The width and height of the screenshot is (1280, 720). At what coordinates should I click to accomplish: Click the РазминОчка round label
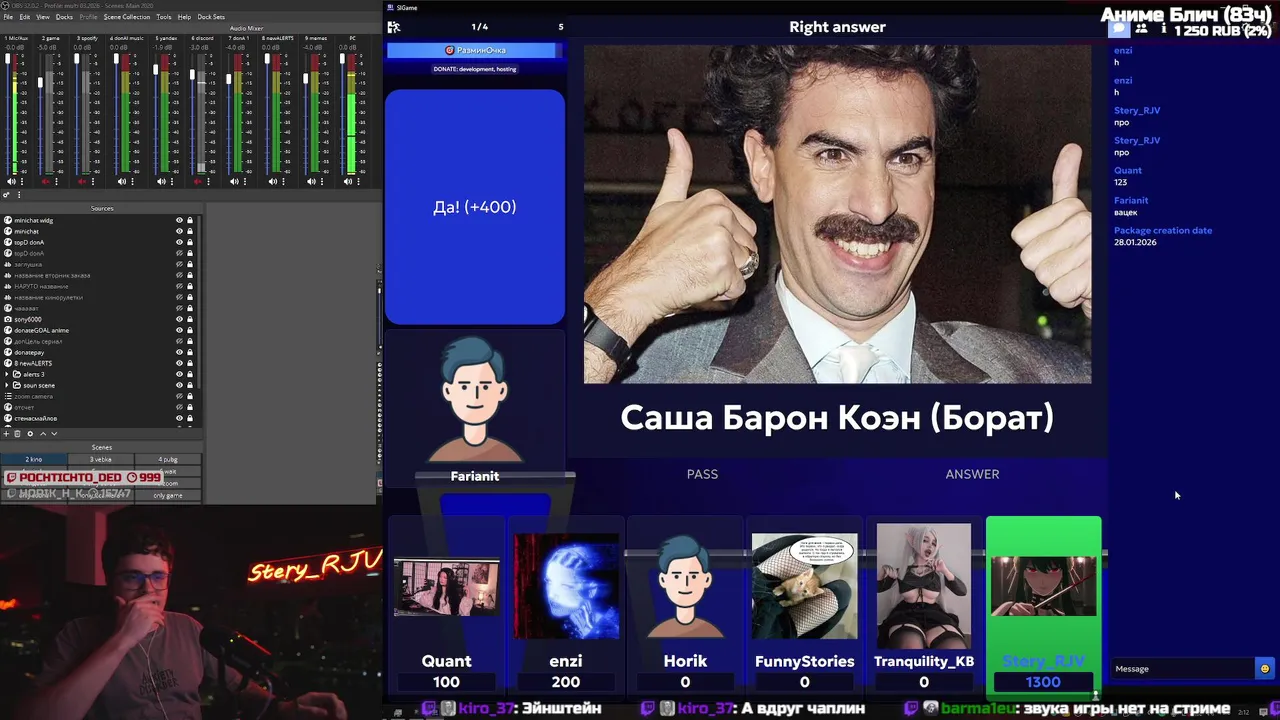coord(475,50)
